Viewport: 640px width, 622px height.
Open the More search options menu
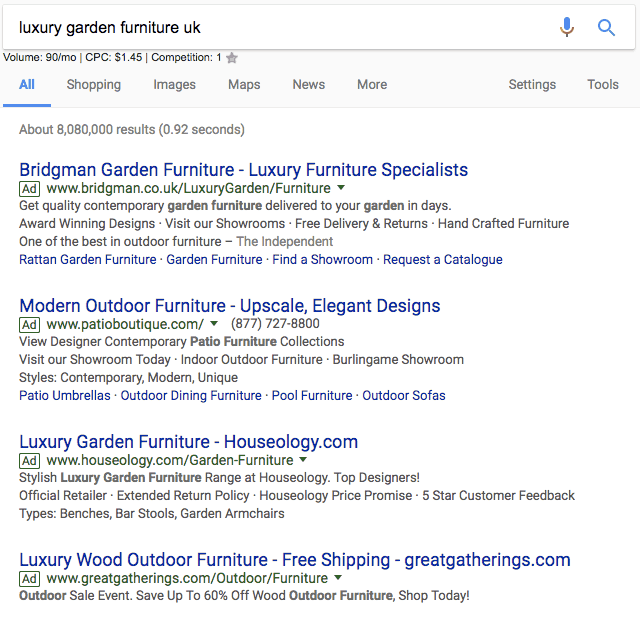pos(372,85)
